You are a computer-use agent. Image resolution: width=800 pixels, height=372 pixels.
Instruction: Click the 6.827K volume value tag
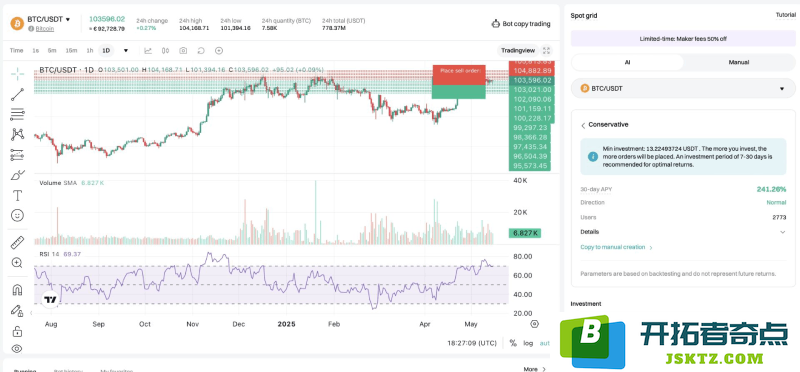pyautogui.click(x=524, y=233)
